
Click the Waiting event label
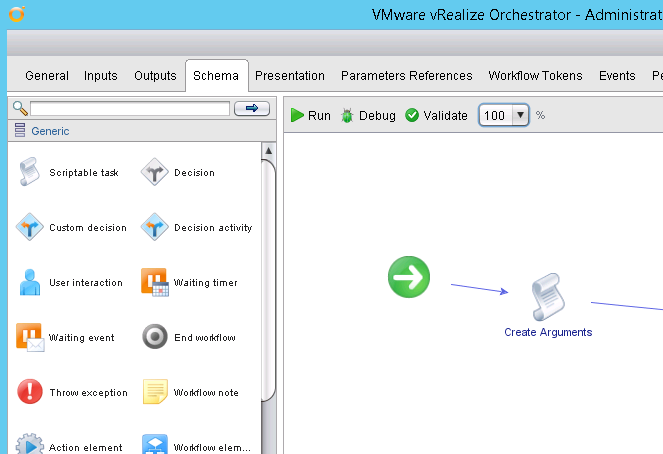[x=82, y=337]
